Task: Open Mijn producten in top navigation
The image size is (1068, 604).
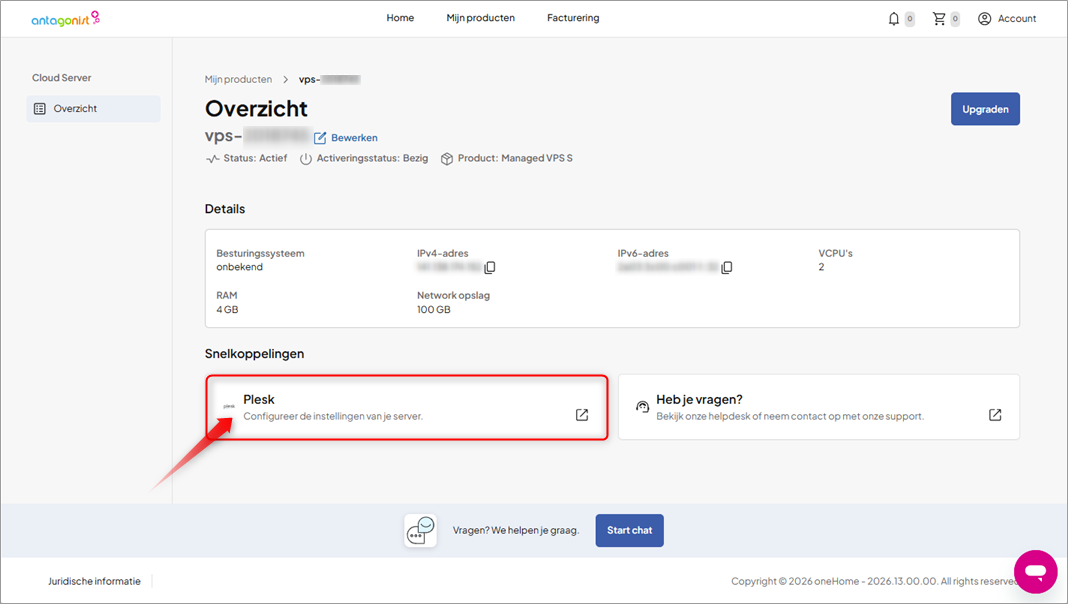Action: click(480, 18)
